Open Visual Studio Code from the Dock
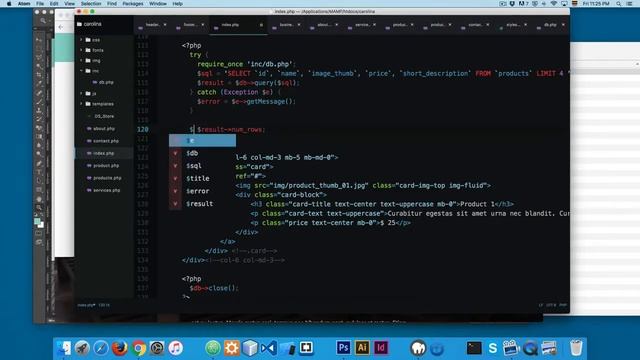Viewport: 640px width, 360px height. (x=269, y=348)
